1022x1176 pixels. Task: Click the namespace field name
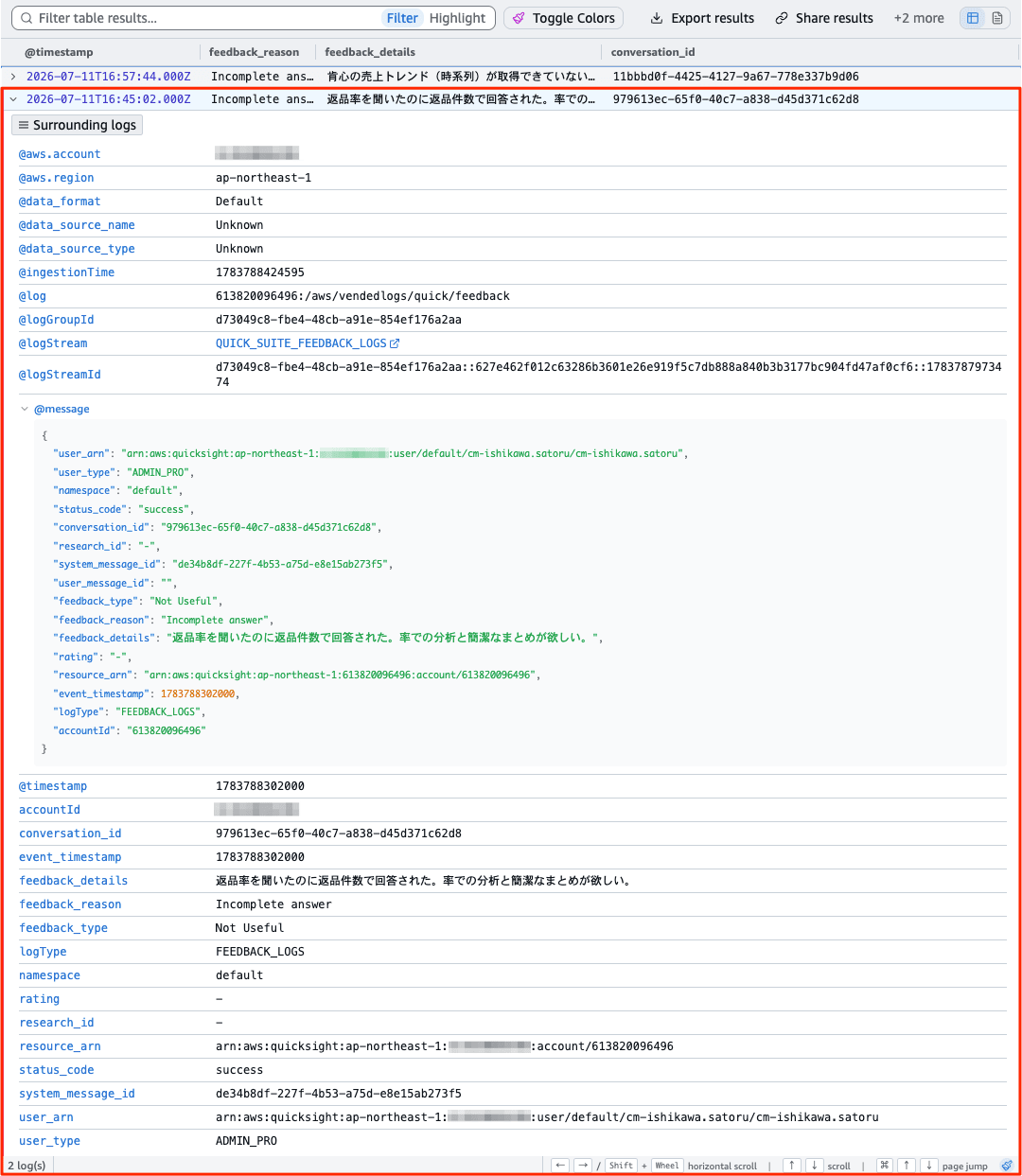coord(49,975)
